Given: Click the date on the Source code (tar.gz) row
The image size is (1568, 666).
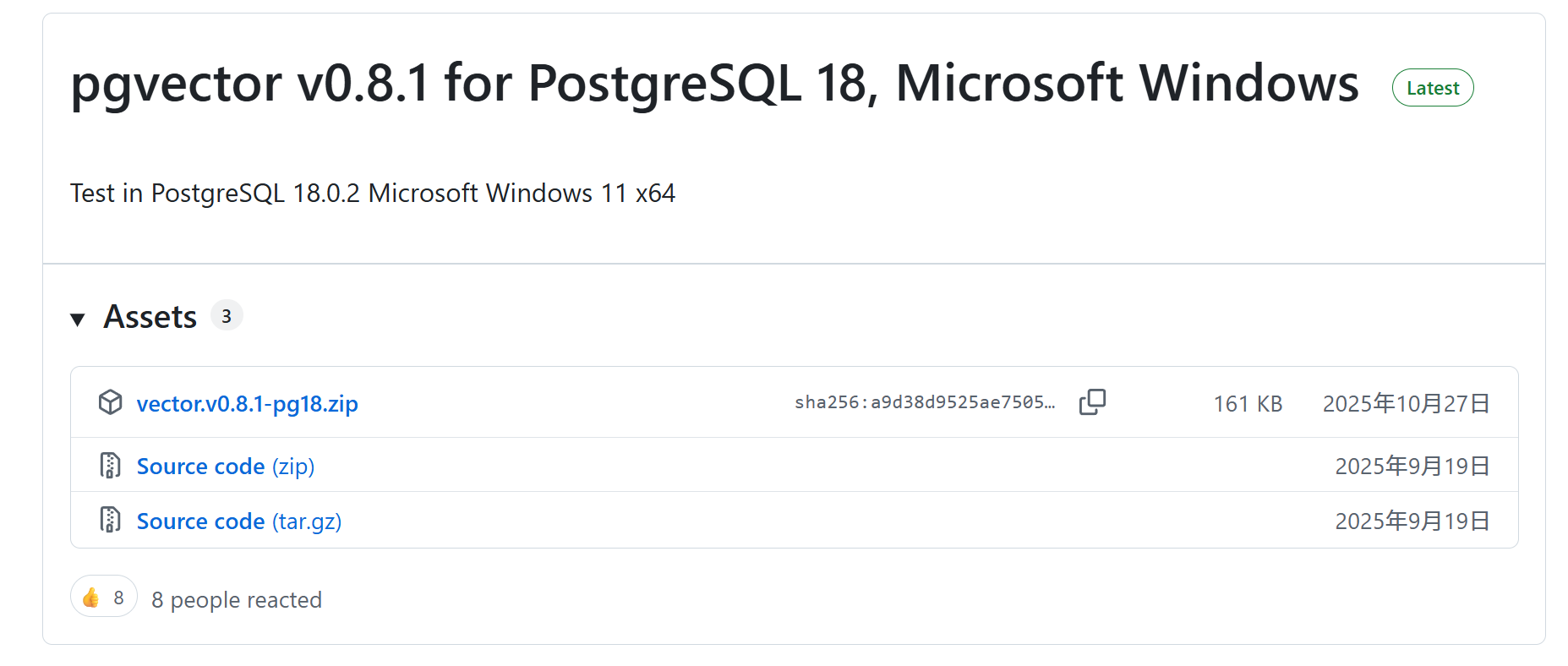Looking at the screenshot, I should [x=1412, y=521].
